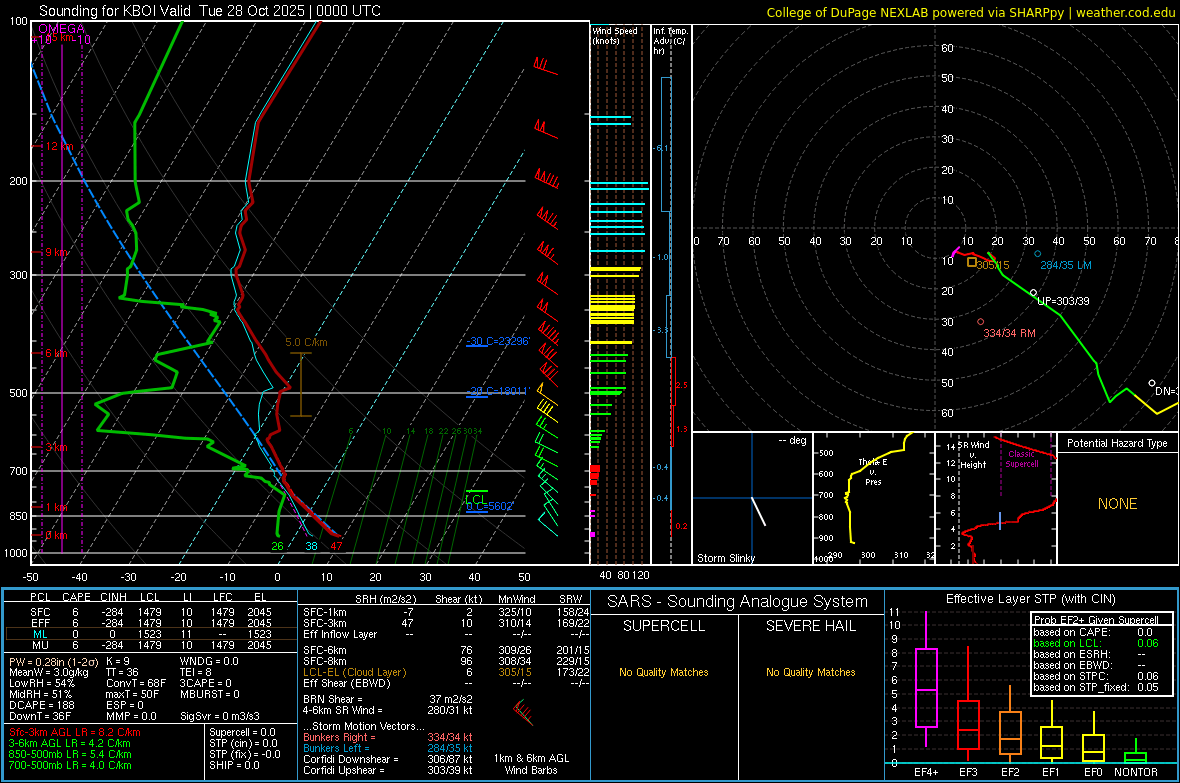Click the Bunkers Left mover circle on hodograph
1180x783 pixels.
(1038, 254)
